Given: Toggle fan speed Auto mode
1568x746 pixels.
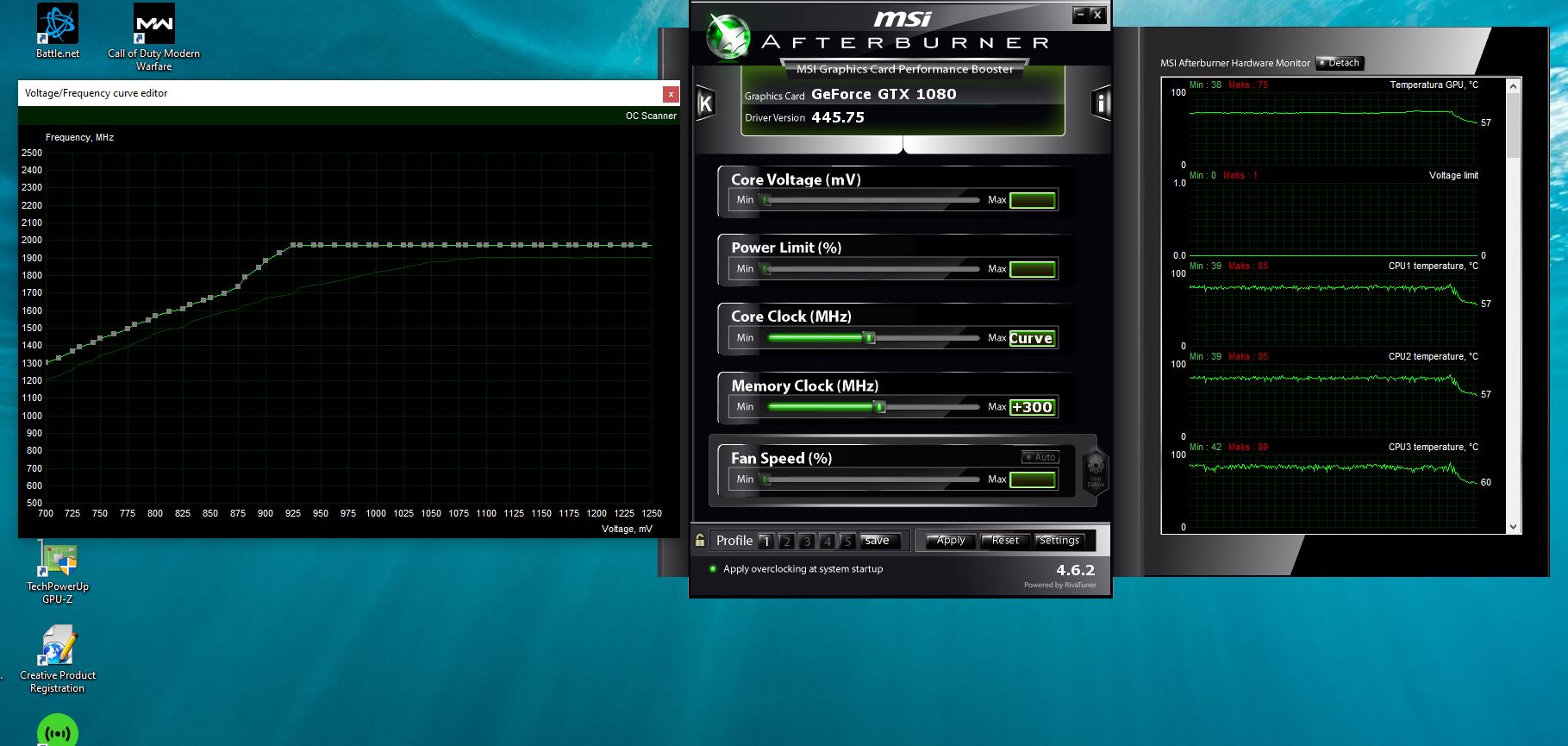Looking at the screenshot, I should point(1040,457).
